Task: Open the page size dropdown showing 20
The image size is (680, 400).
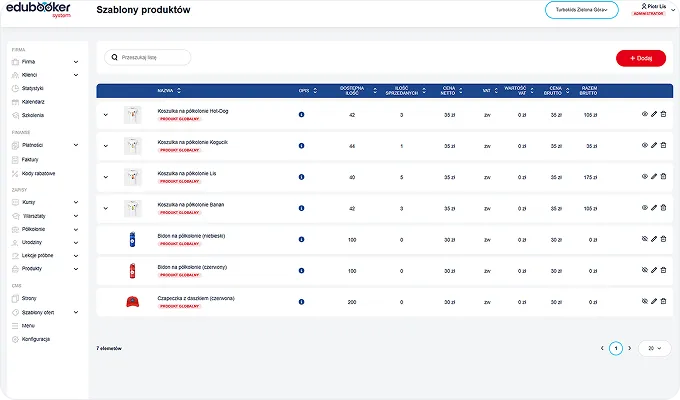Action: point(655,348)
